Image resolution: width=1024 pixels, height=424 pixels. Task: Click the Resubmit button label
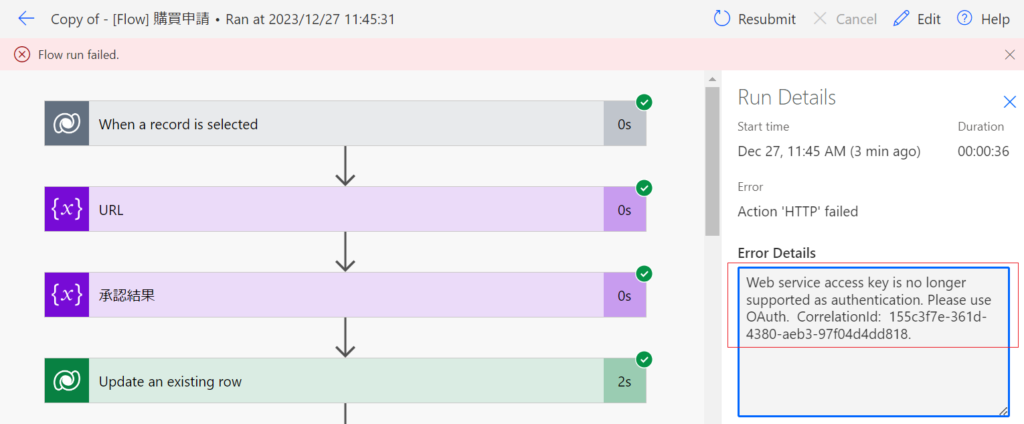coord(766,19)
